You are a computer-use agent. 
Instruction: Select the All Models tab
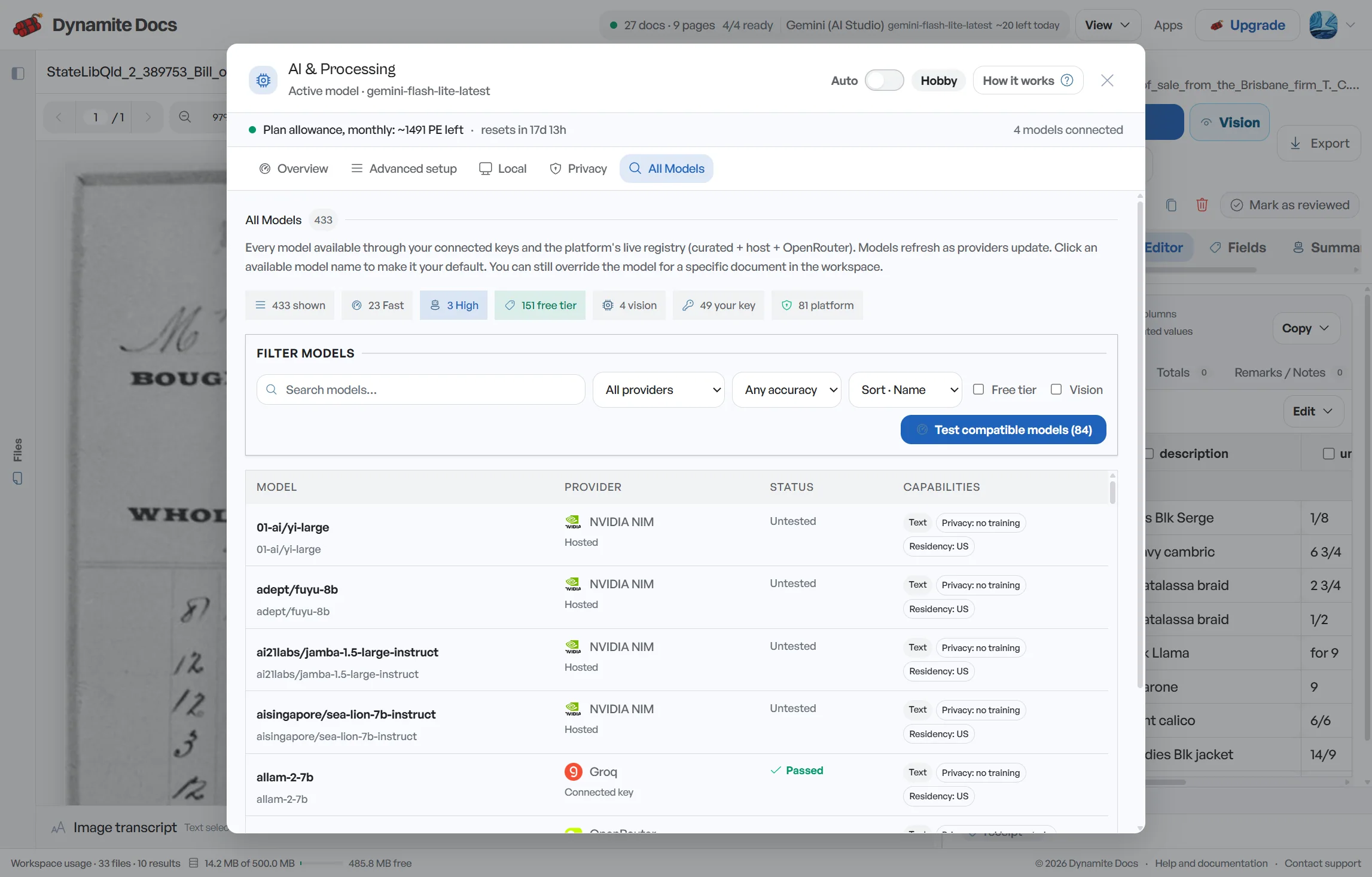click(666, 169)
